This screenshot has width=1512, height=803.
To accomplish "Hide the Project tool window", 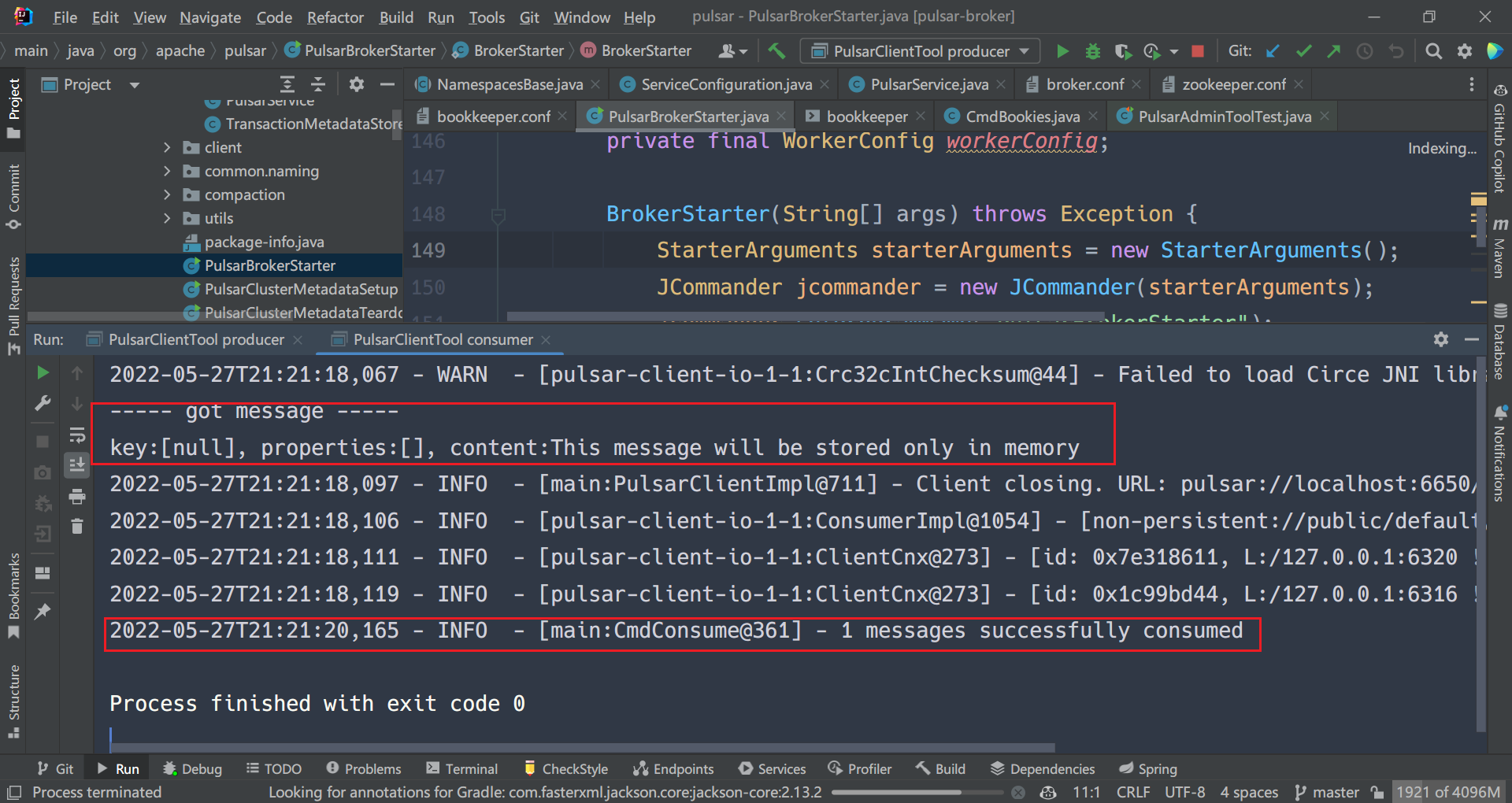I will point(387,84).
